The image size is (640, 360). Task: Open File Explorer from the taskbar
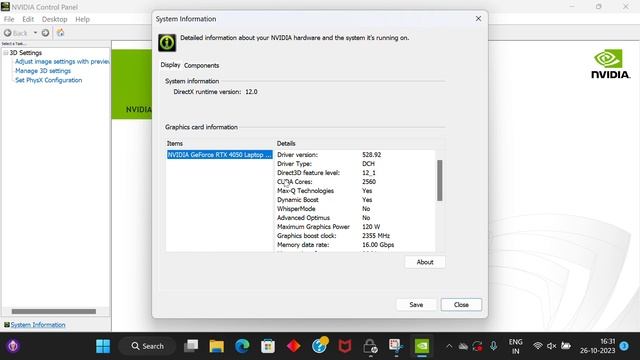216,346
